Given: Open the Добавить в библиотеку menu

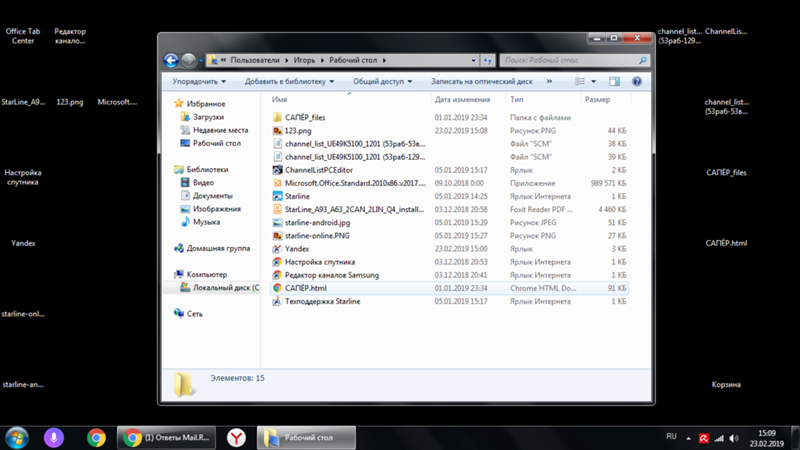Looking at the screenshot, I should pyautogui.click(x=289, y=82).
